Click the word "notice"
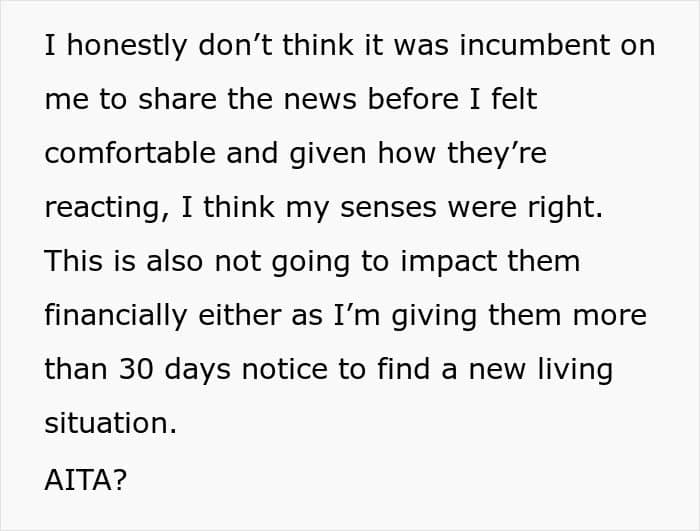Screen dimensions: 700x531 284,369
